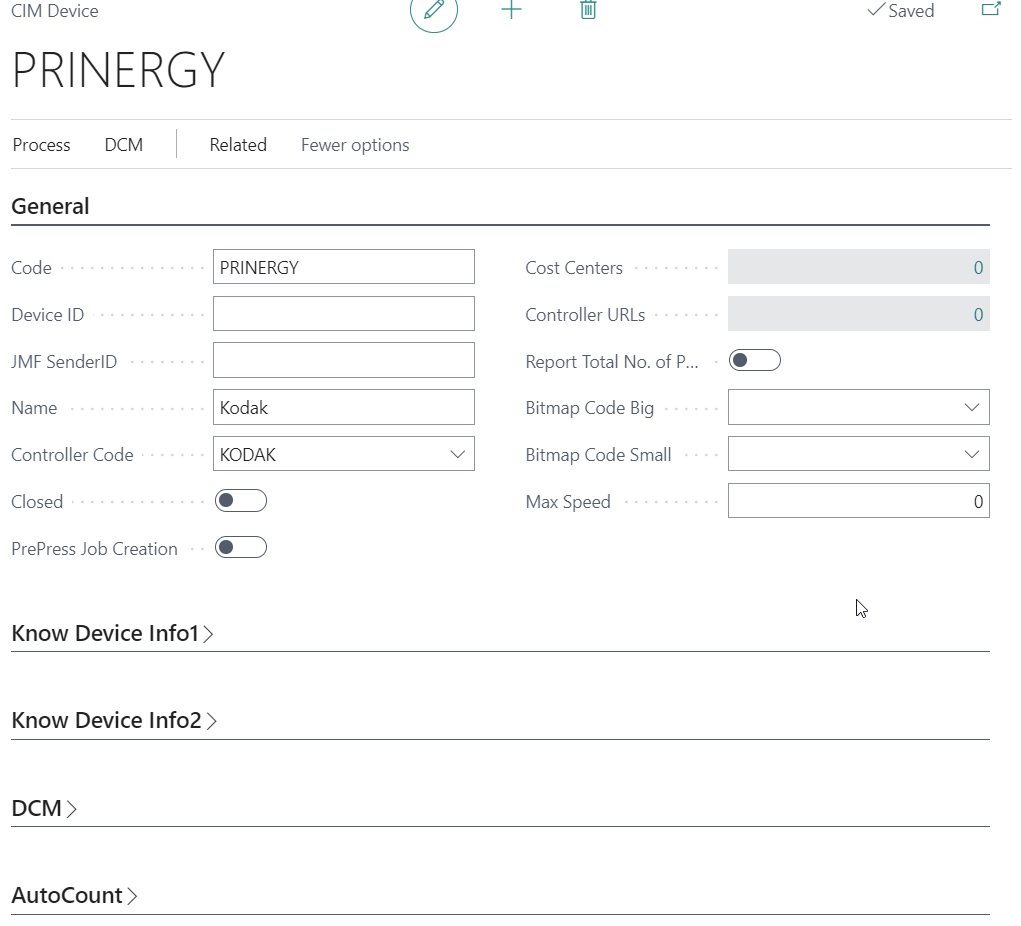Open the Bitmap Code Small dropdown
The height and width of the screenshot is (926, 1021).
click(971, 454)
